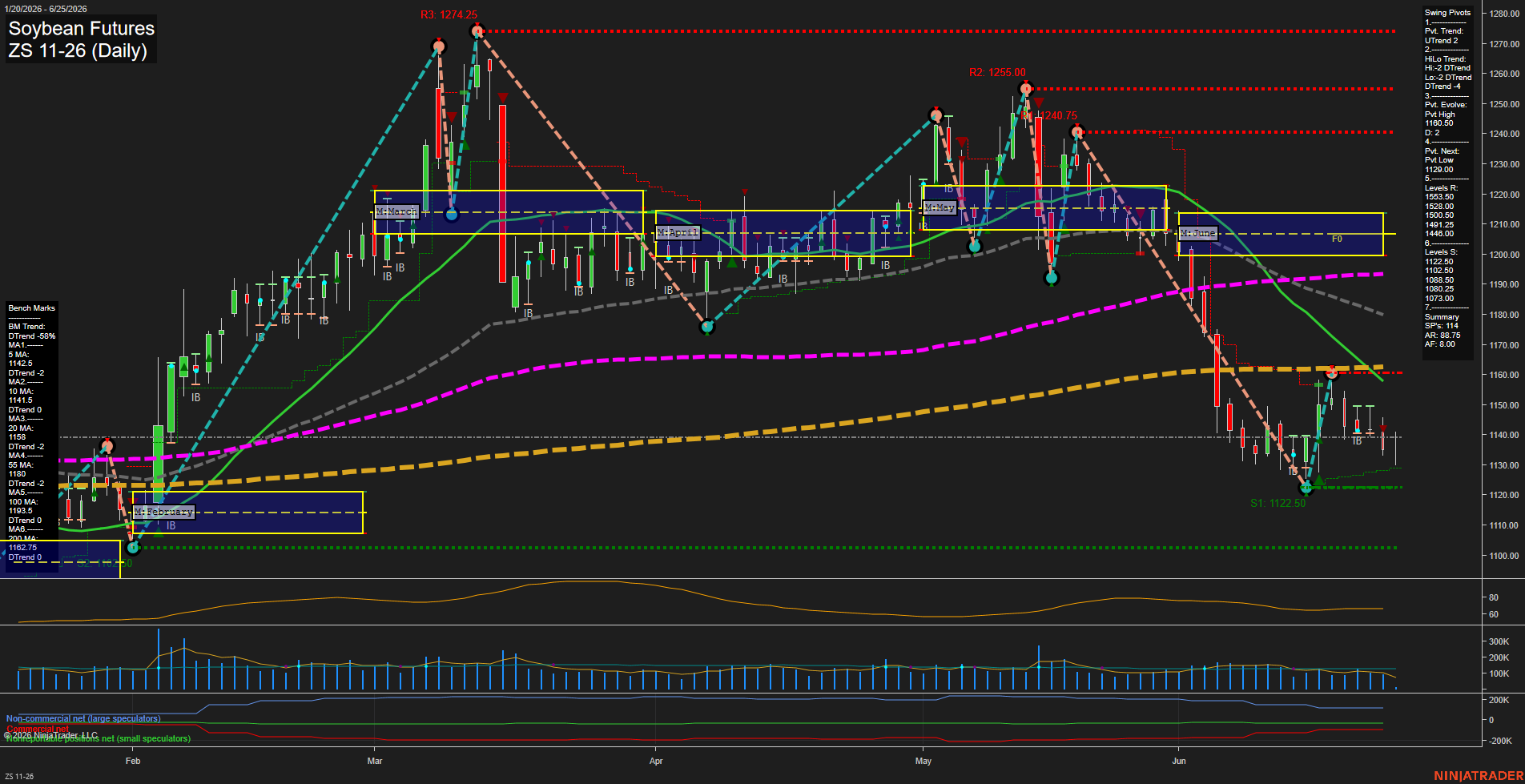Click the Apr label on the time axis
Screen dimensions: 1525x784
656,761
